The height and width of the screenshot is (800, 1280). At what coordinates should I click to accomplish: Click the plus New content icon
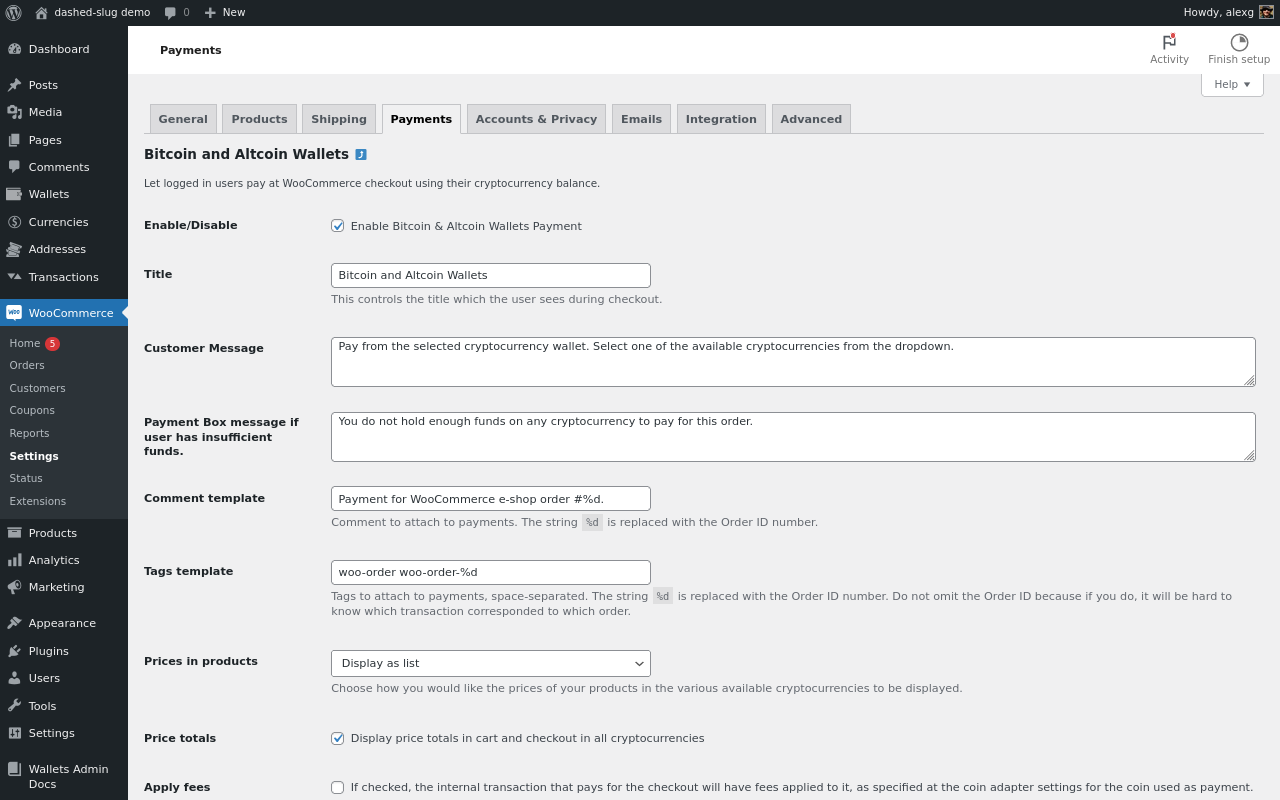pos(210,13)
